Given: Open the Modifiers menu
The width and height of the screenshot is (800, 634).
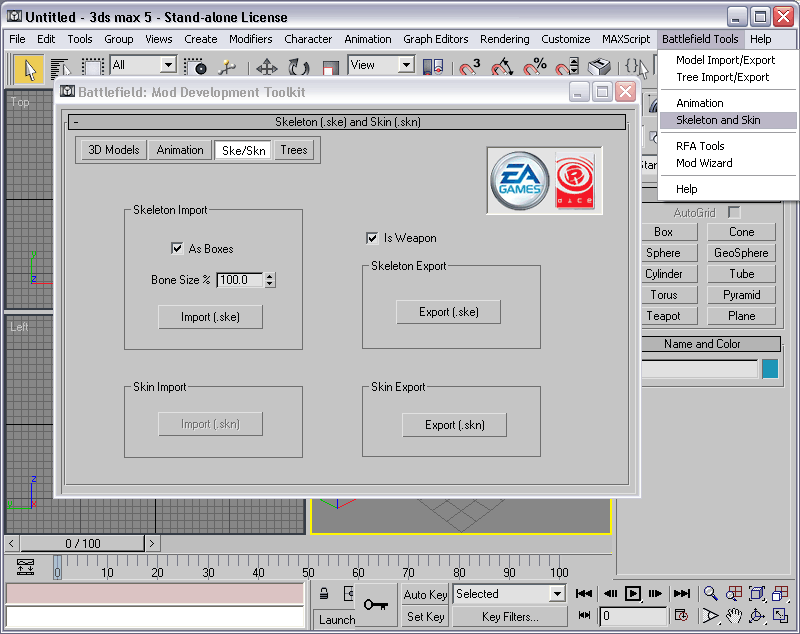Looking at the screenshot, I should tap(251, 39).
